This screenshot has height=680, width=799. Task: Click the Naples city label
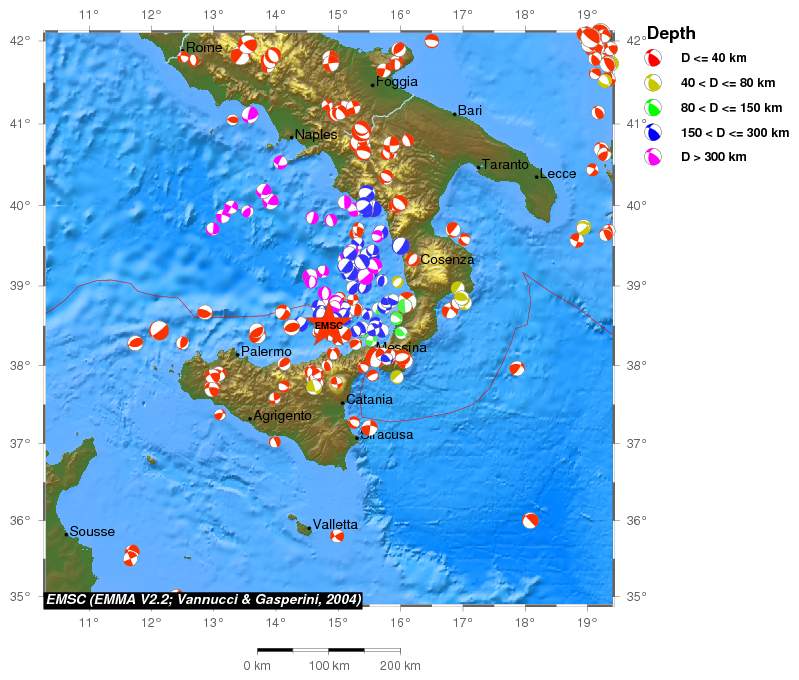315,135
